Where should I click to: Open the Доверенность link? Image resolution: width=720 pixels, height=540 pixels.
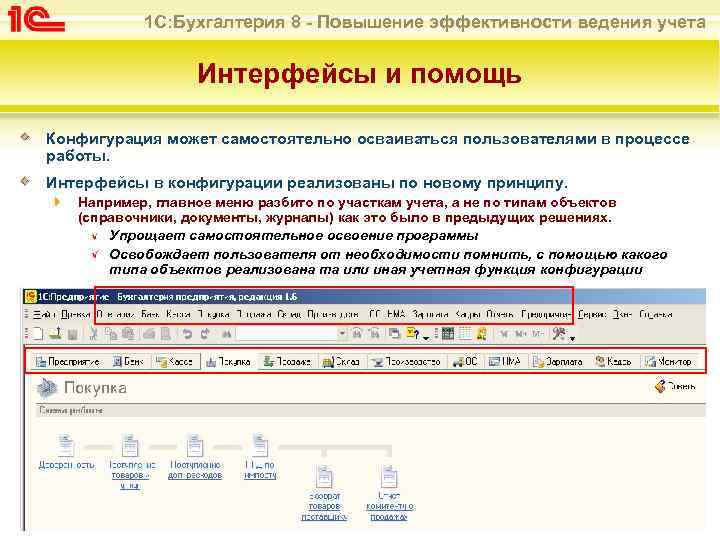pyautogui.click(x=67, y=465)
